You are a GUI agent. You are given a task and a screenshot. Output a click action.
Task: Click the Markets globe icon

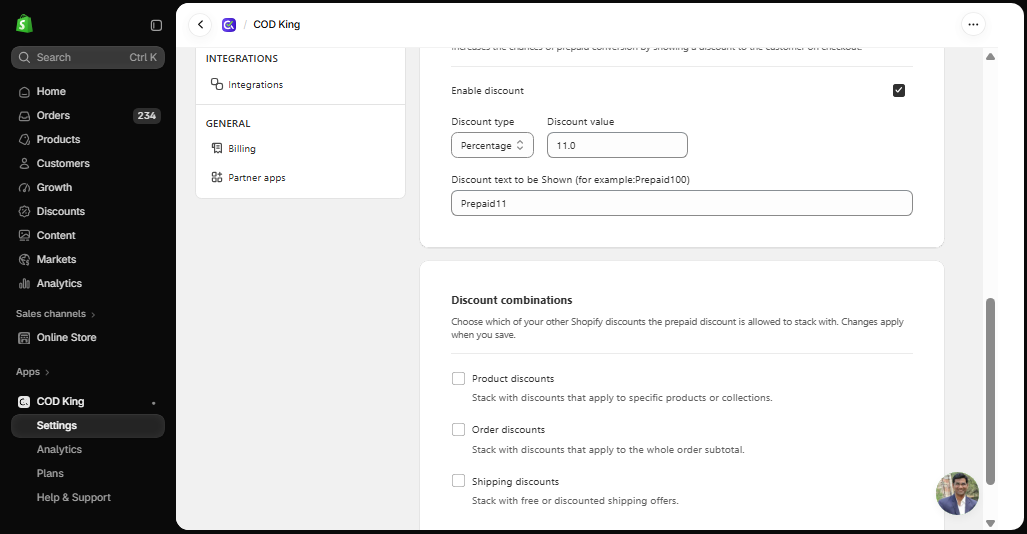(x=24, y=259)
